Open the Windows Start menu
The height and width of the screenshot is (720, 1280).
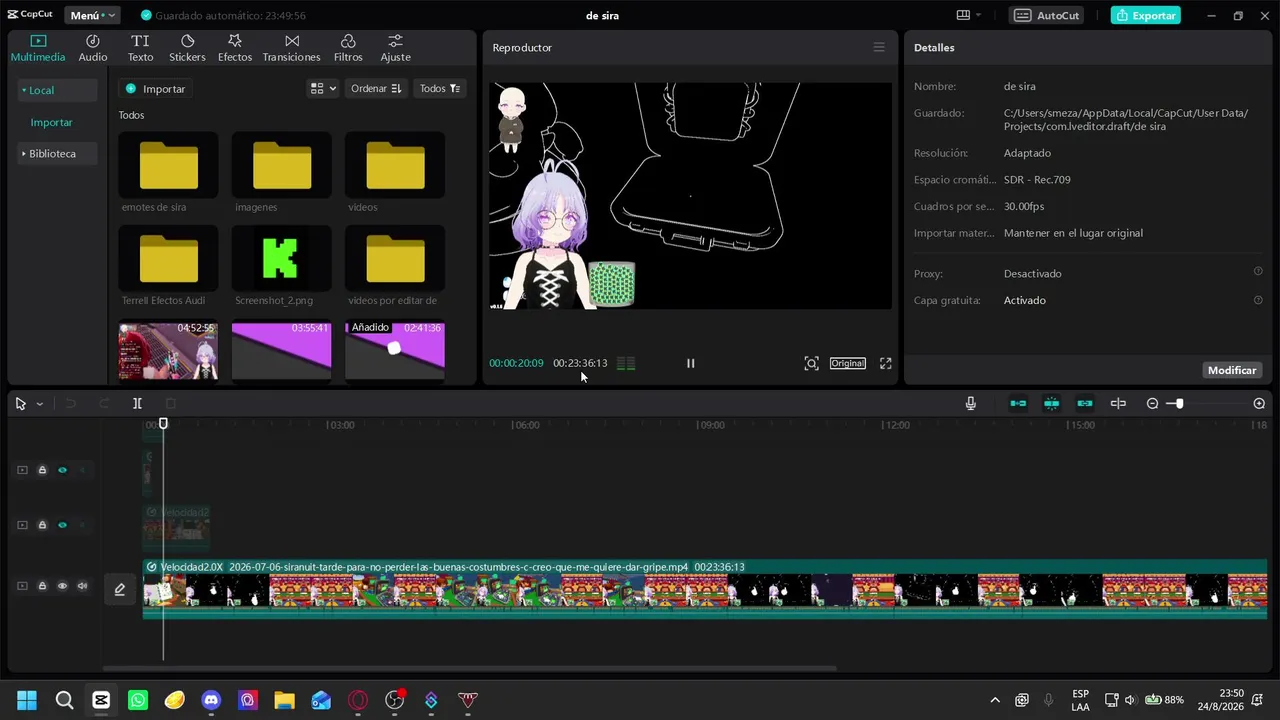click(x=27, y=700)
